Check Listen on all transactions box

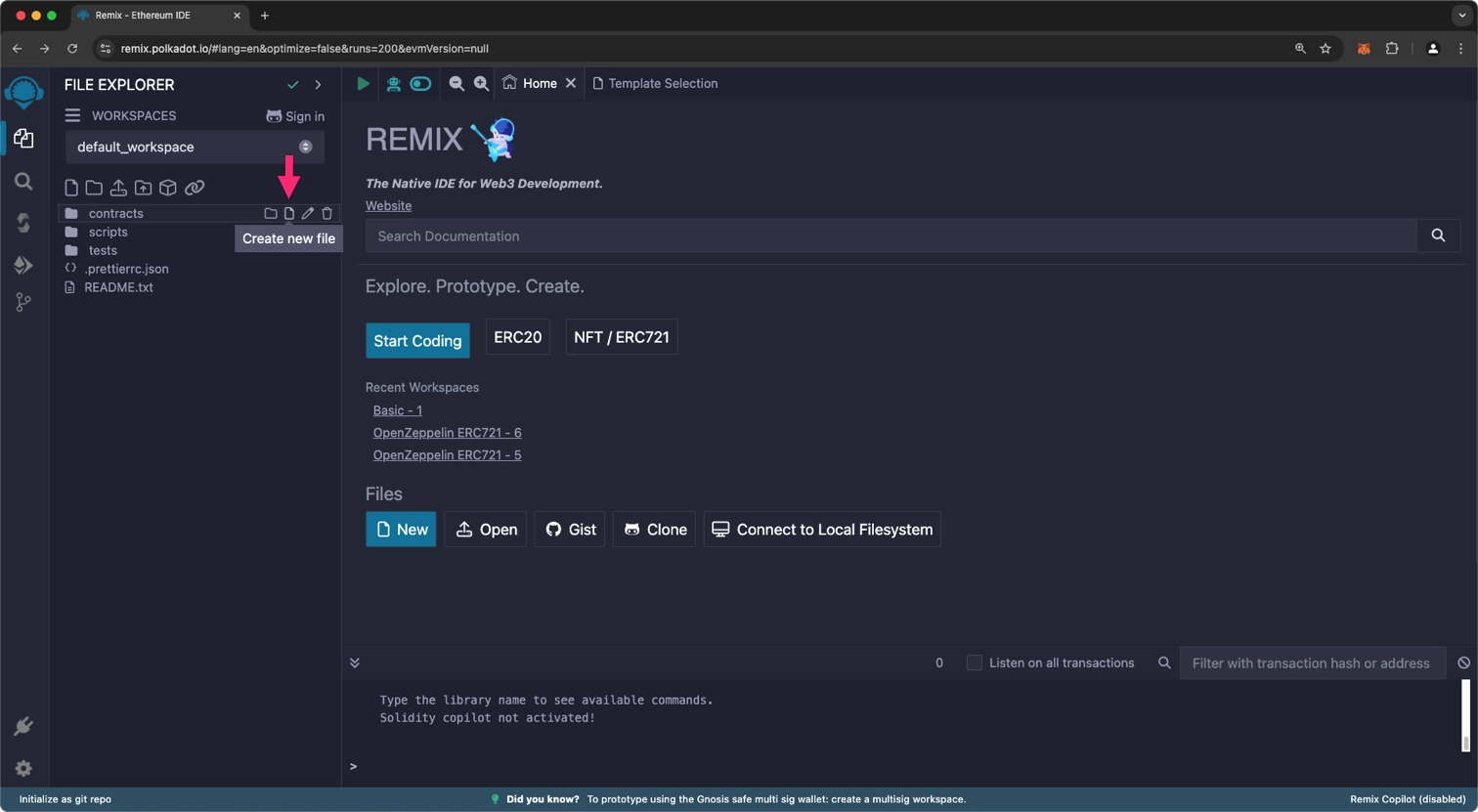(975, 662)
